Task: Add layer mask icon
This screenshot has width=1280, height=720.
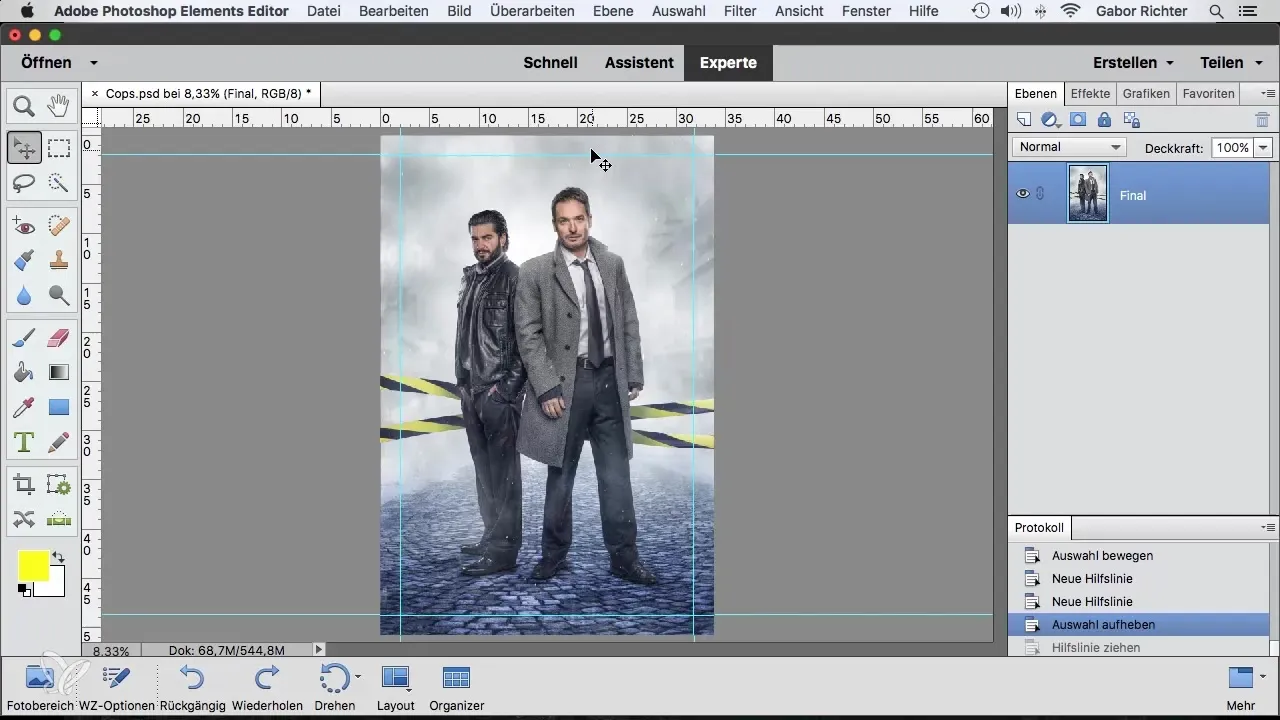Action: pos(1078,120)
